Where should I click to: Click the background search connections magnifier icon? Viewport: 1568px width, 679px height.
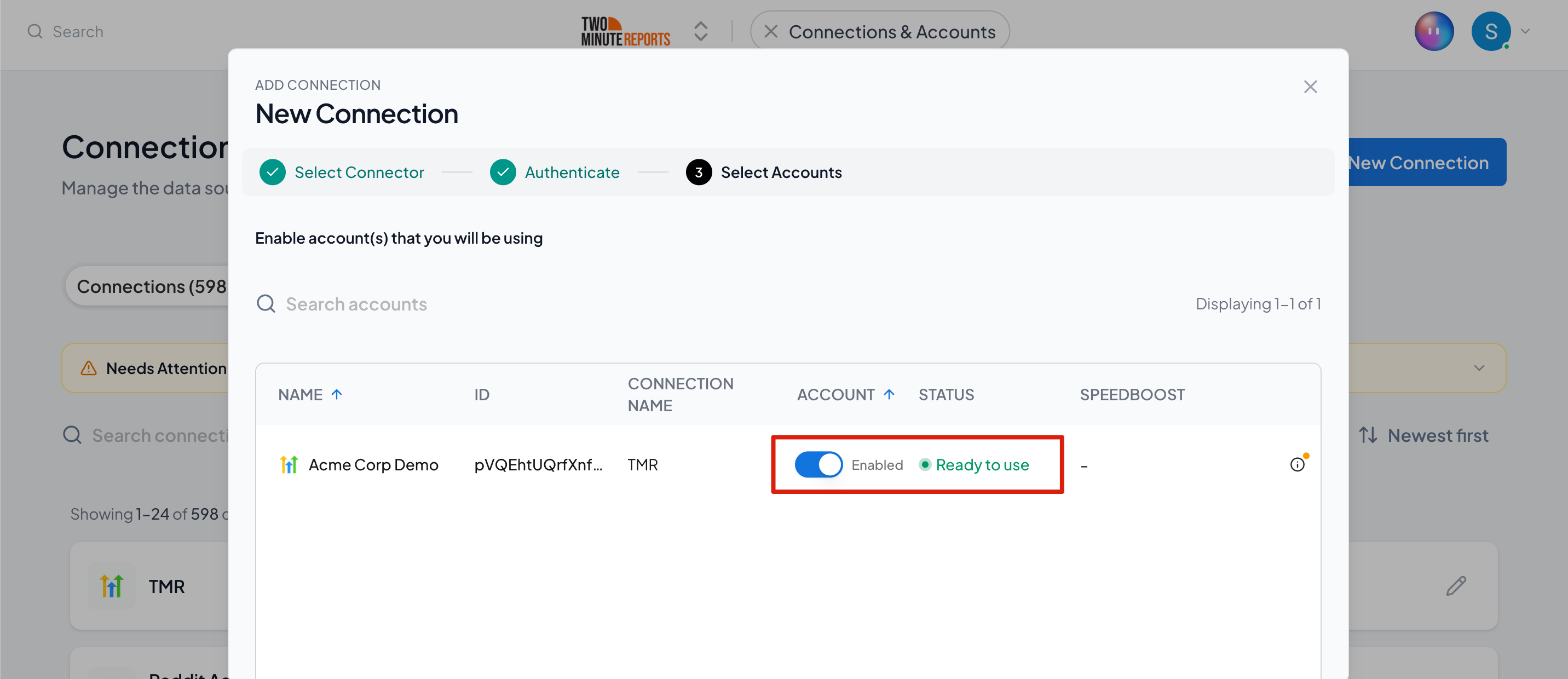point(72,435)
